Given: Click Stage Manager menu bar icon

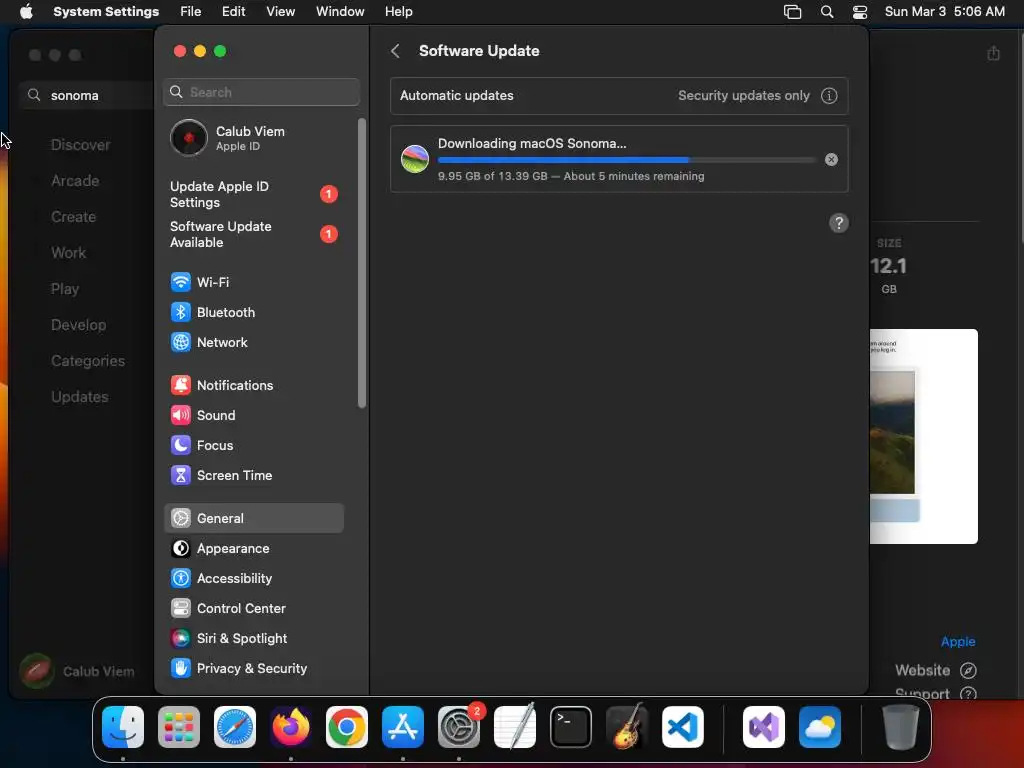Looking at the screenshot, I should pos(792,12).
